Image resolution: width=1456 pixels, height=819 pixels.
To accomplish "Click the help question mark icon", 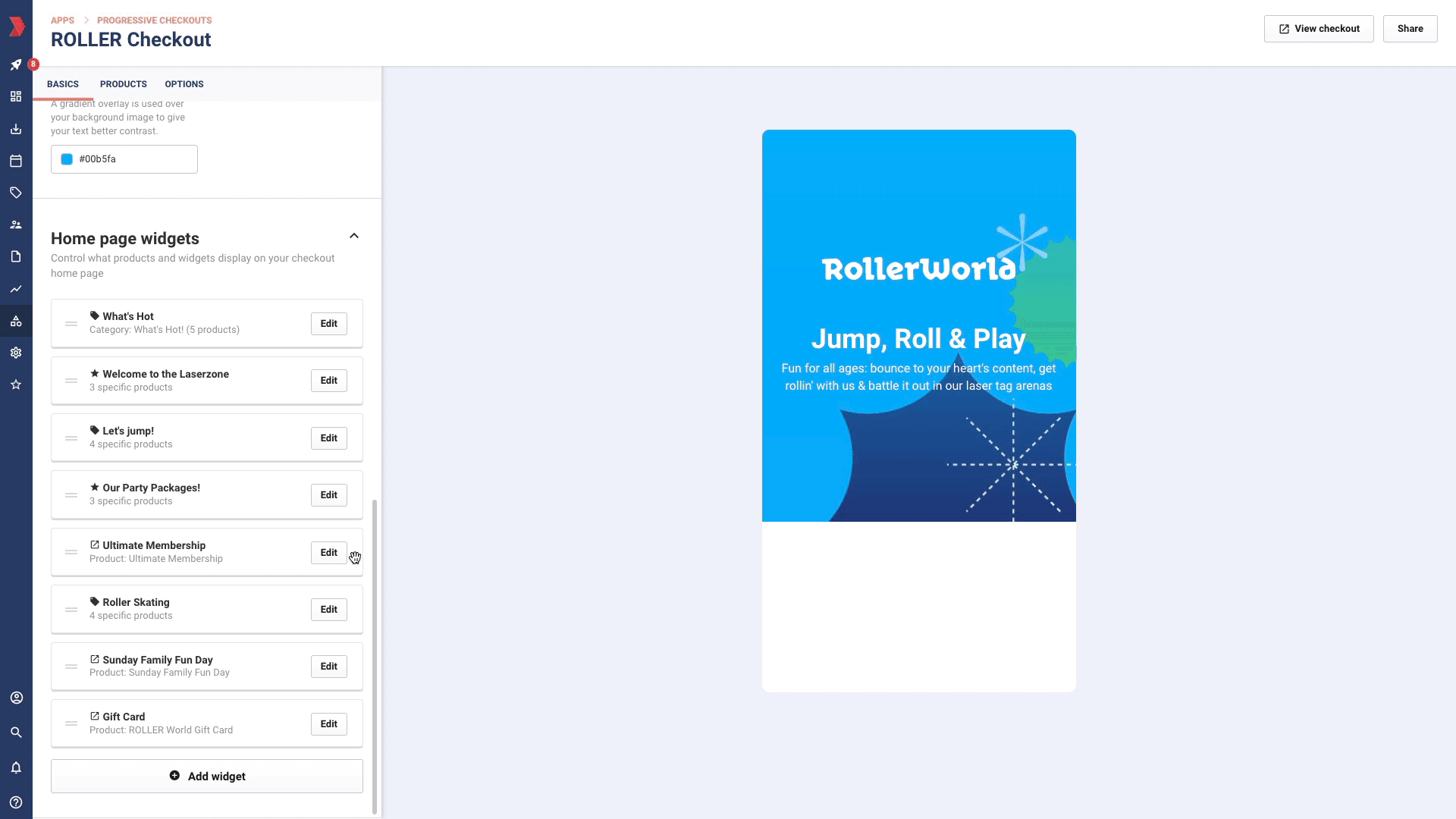I will tap(16, 802).
